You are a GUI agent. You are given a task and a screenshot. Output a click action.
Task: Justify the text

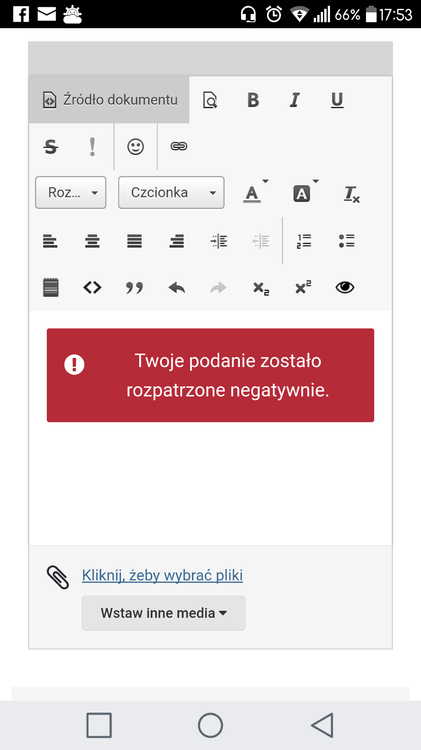(x=134, y=241)
